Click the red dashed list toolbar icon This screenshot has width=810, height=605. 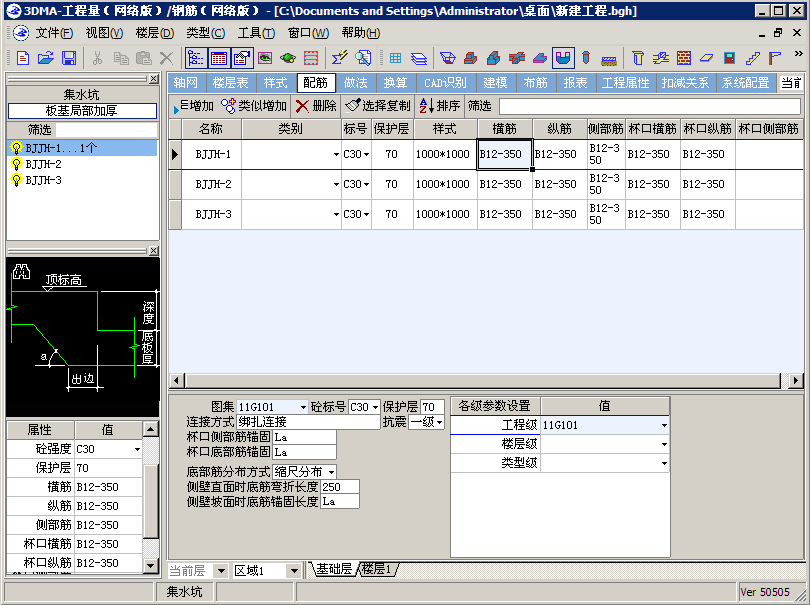click(x=311, y=58)
